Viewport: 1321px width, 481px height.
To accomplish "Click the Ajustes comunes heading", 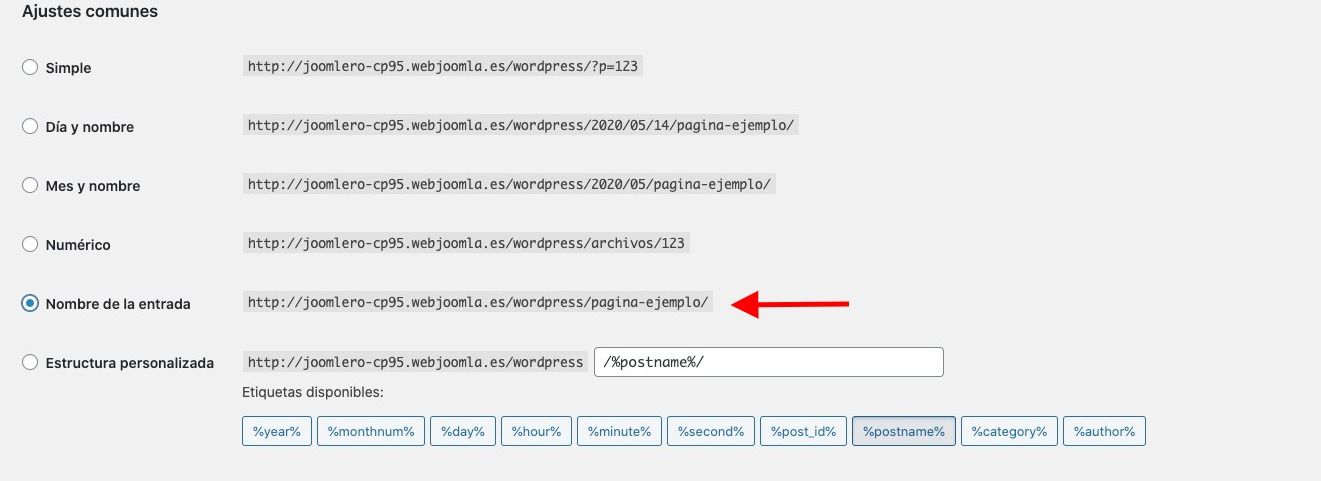I will (x=90, y=12).
